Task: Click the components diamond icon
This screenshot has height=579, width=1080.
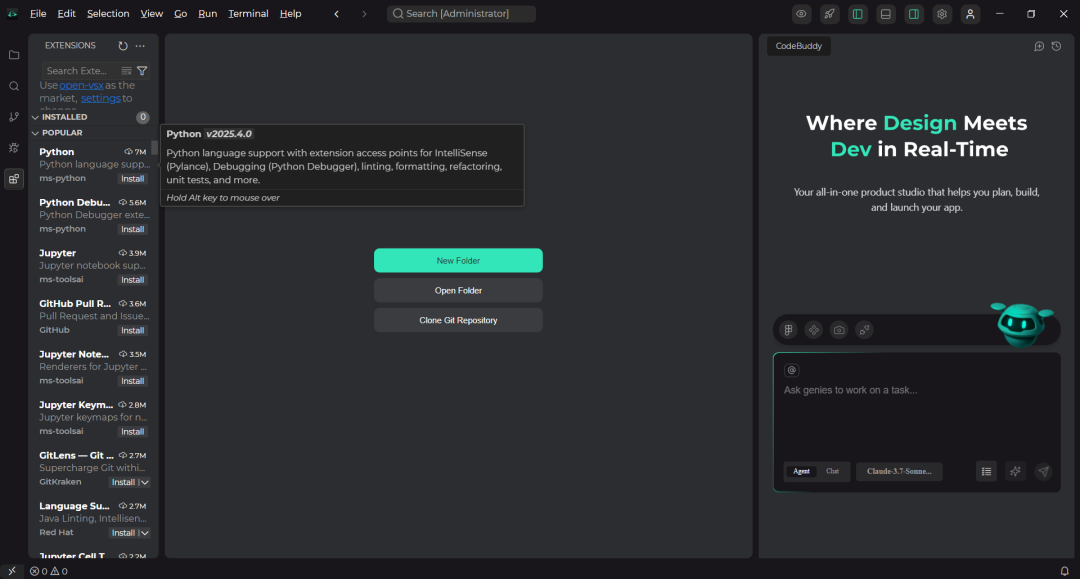Action: [813, 330]
